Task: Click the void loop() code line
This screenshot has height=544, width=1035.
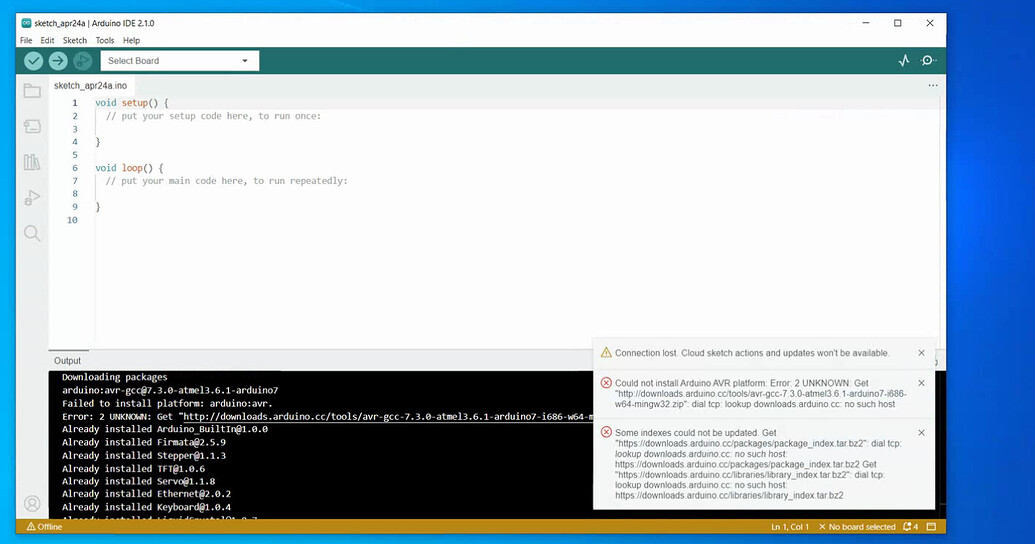Action: coord(129,168)
